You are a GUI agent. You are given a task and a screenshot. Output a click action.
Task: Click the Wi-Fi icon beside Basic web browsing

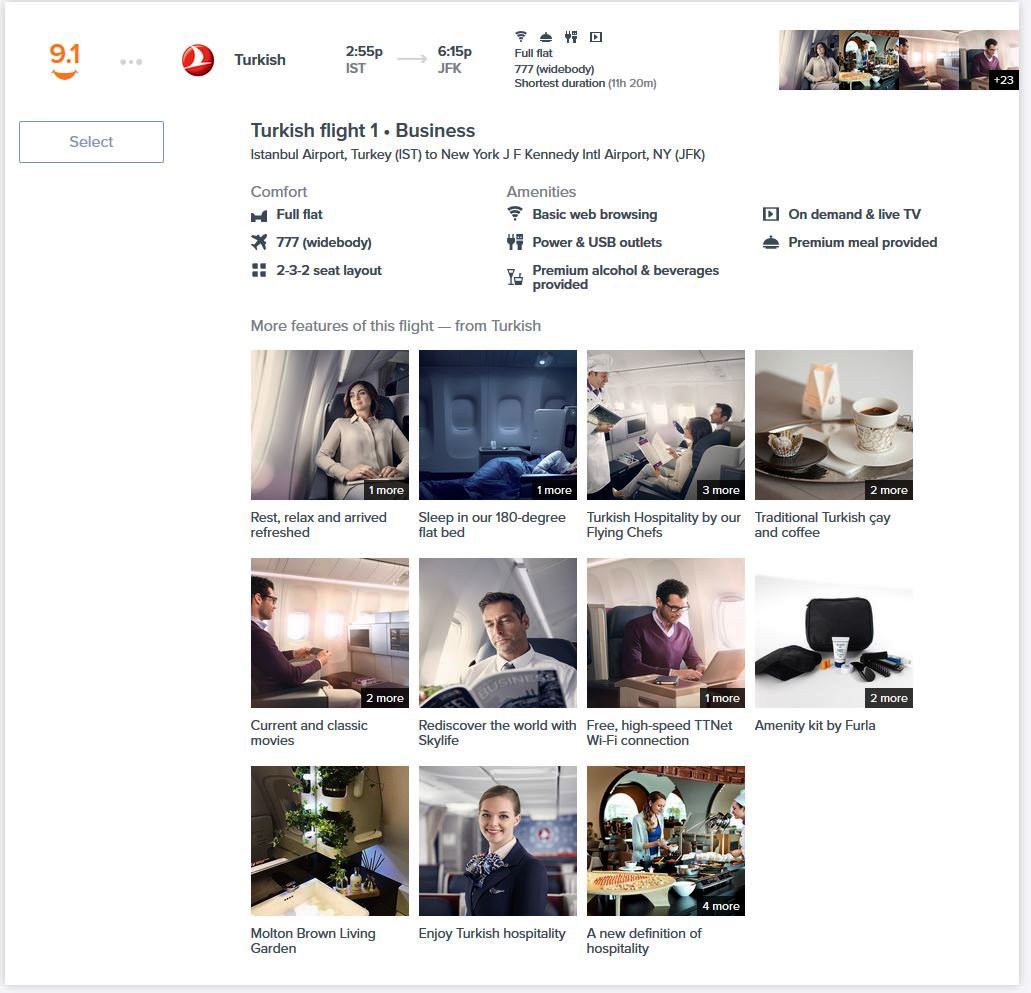click(515, 214)
